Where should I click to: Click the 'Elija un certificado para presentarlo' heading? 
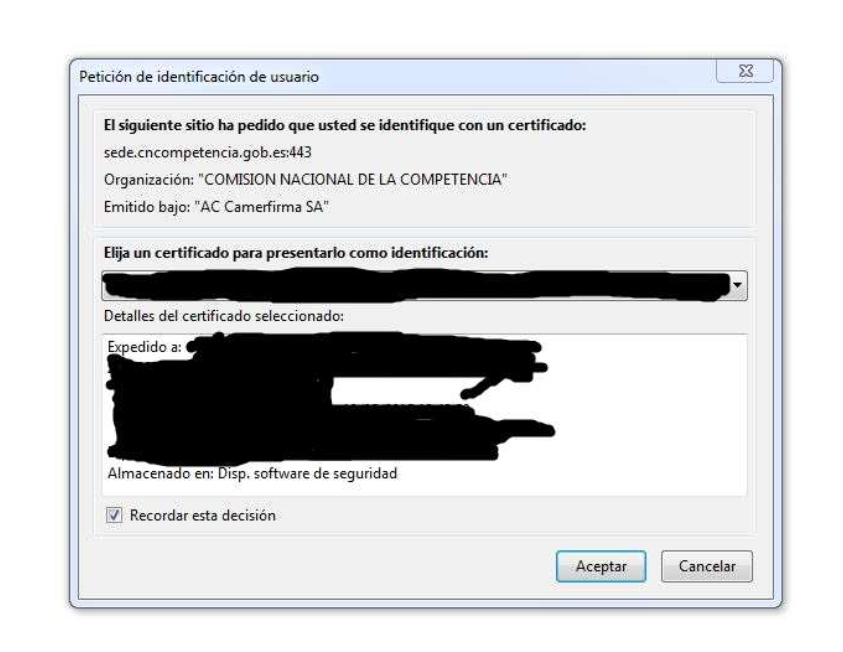[x=296, y=253]
